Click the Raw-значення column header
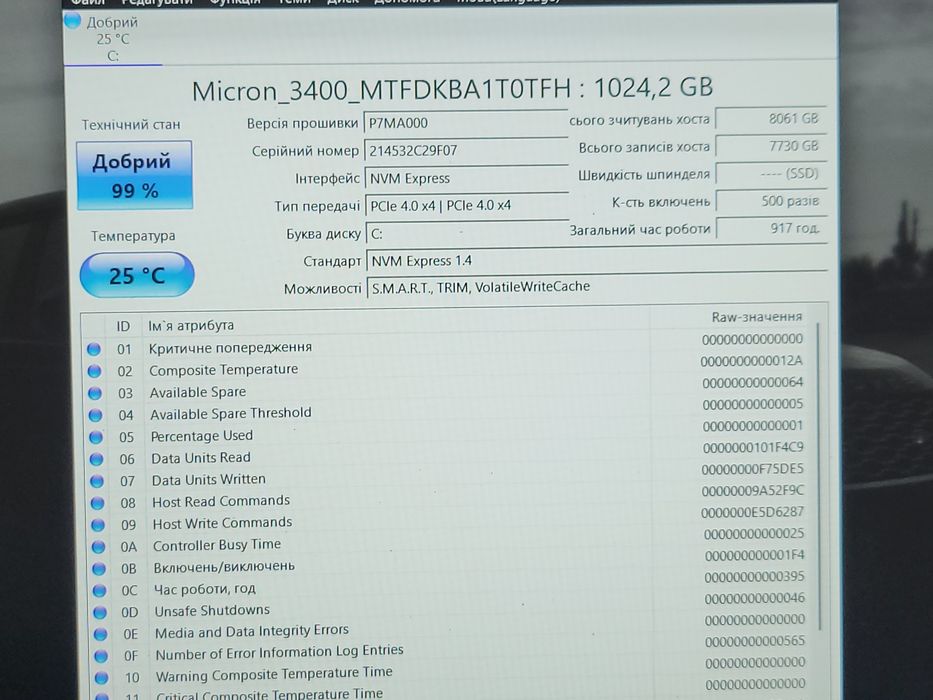The height and width of the screenshot is (700, 933). 757,317
